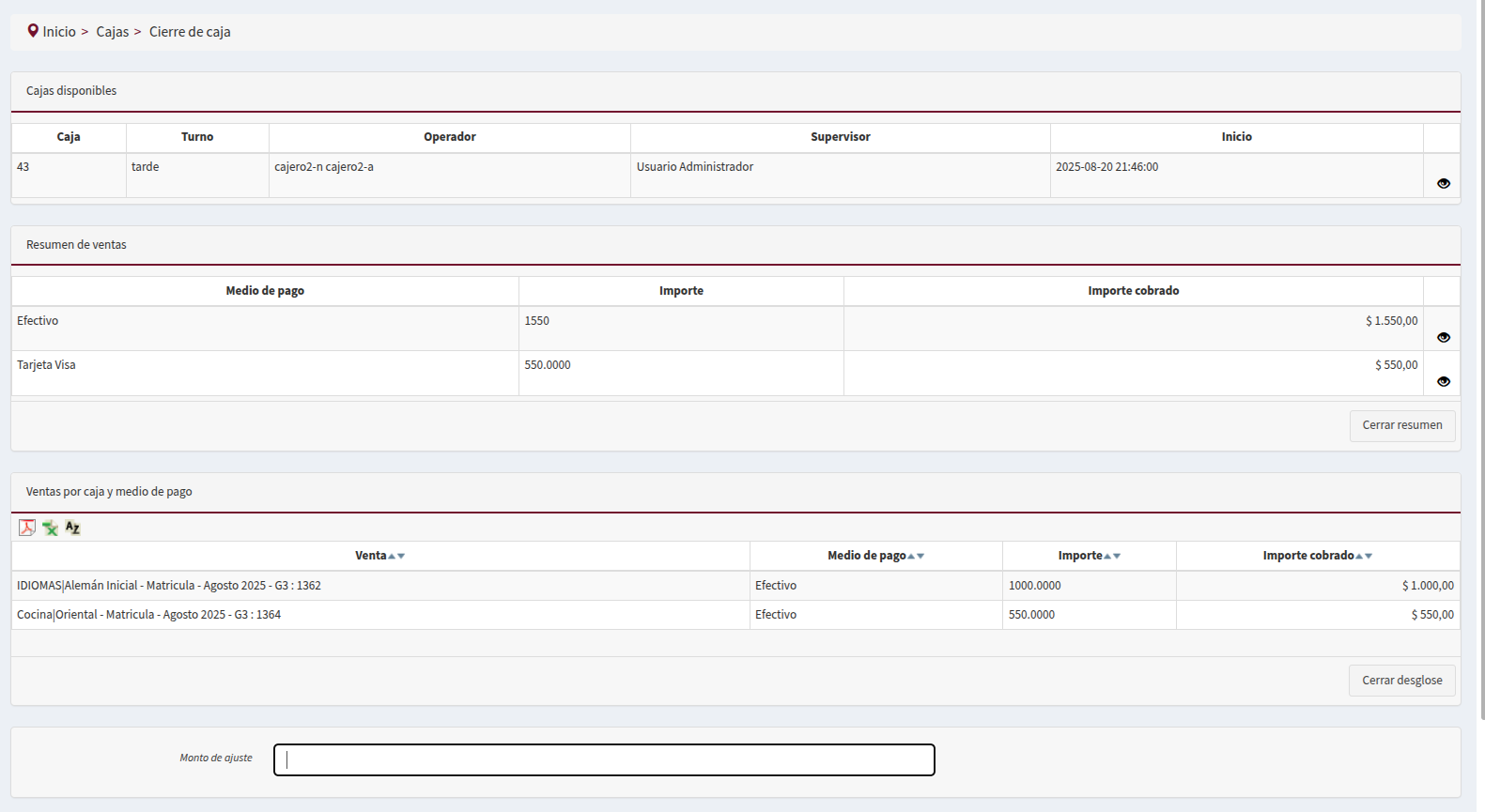
Task: Go to Inicio breadcrumb
Action: (59, 32)
